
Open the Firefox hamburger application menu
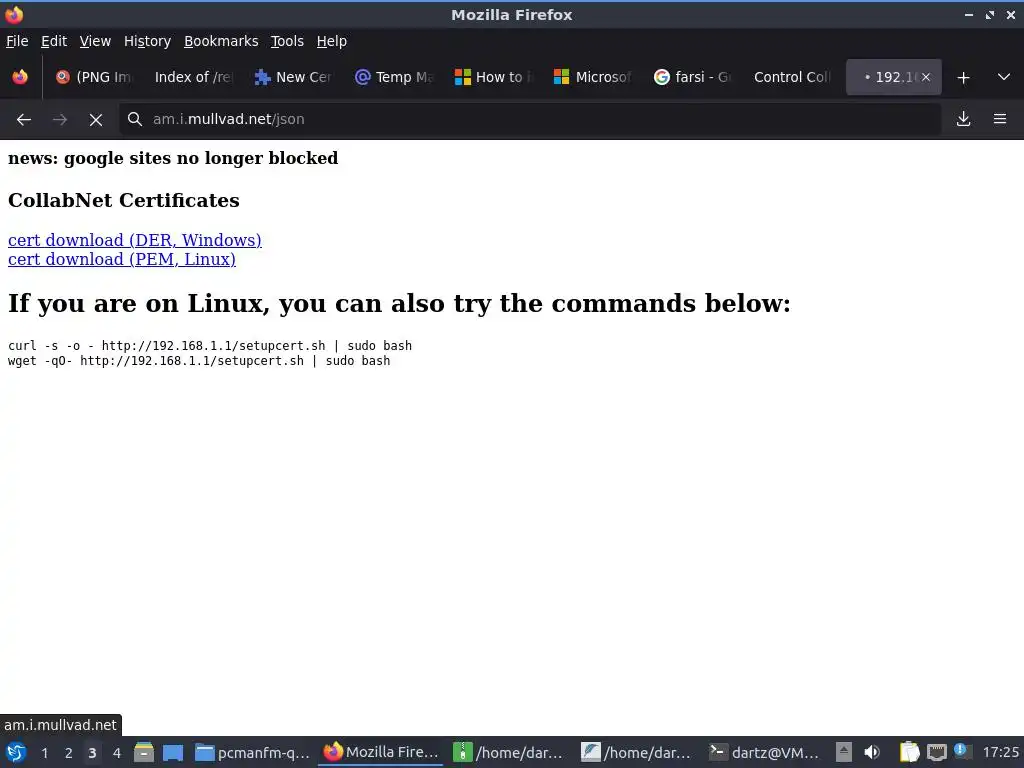(999, 119)
